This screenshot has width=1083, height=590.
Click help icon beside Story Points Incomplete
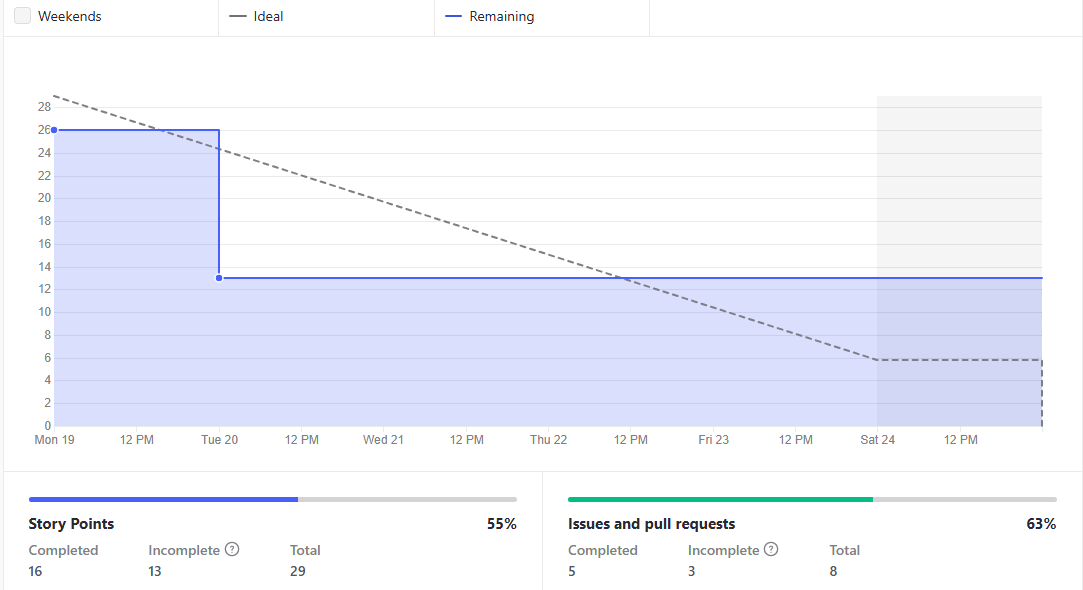[x=232, y=549]
